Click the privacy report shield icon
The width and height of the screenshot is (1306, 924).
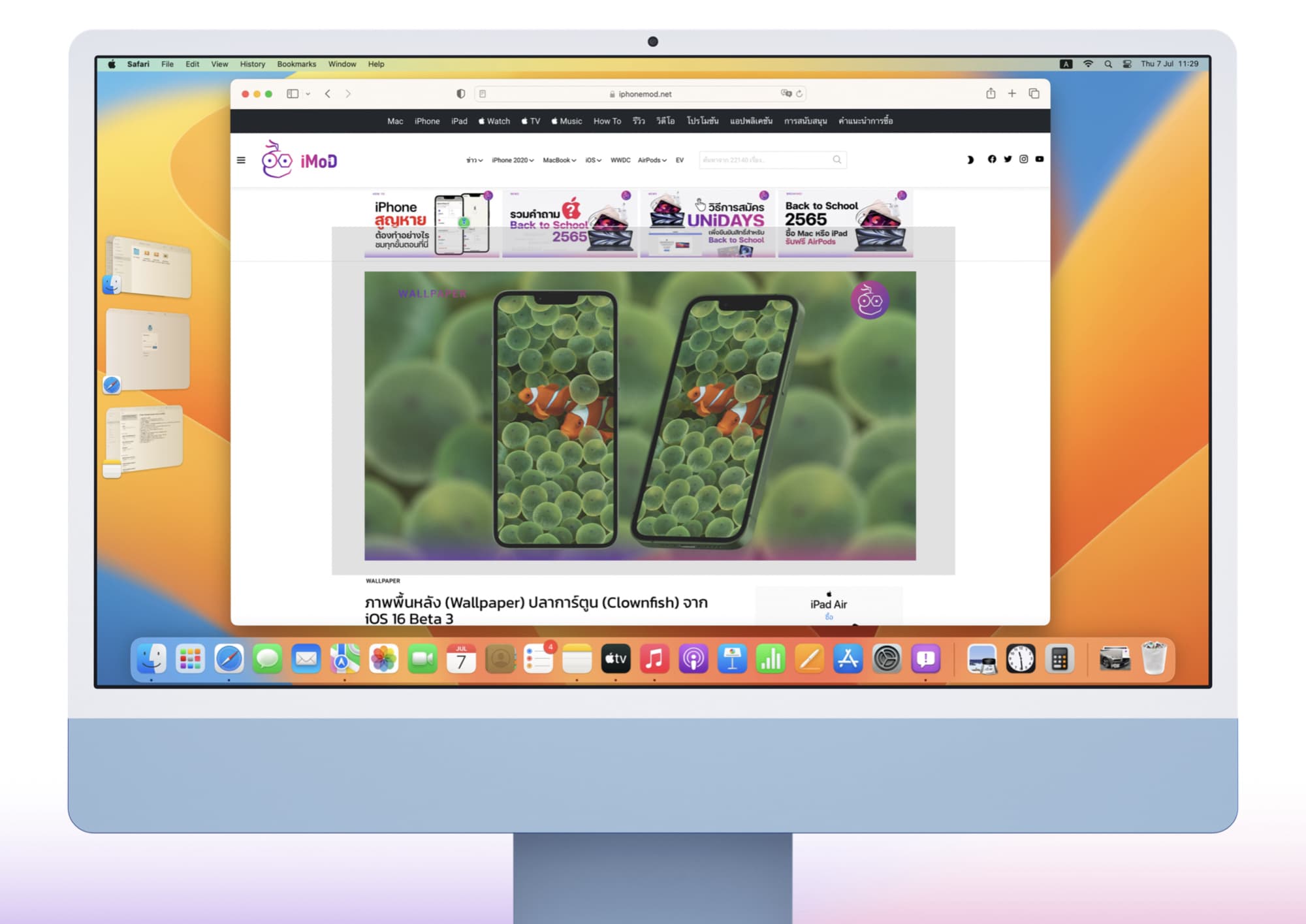click(460, 94)
